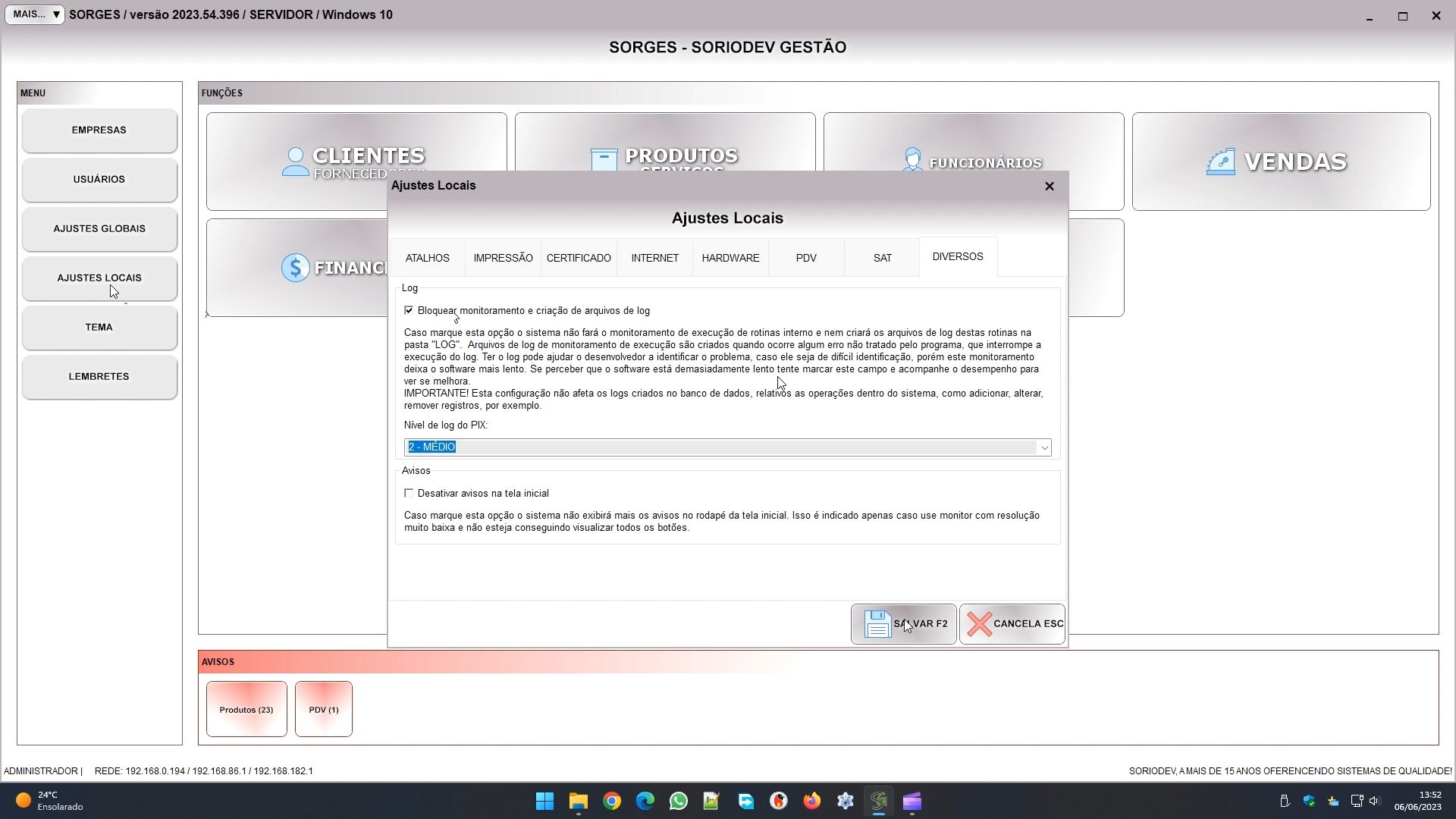
Task: Click the AJUSTES GLOBAIS menu button
Action: coord(99,228)
